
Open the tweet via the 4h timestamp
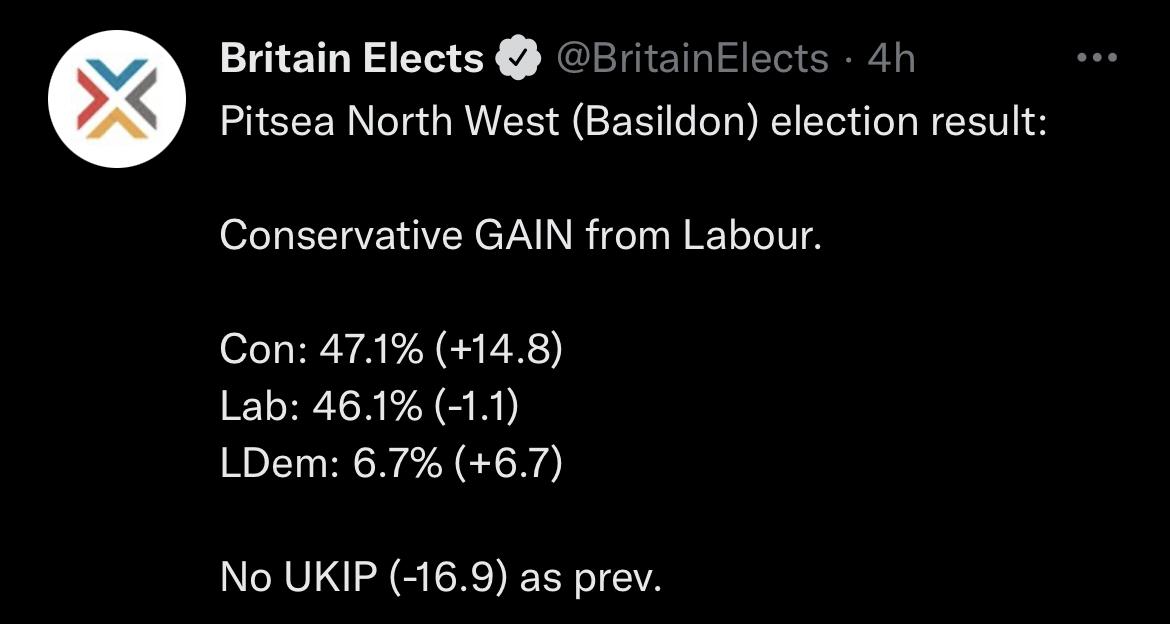892,59
